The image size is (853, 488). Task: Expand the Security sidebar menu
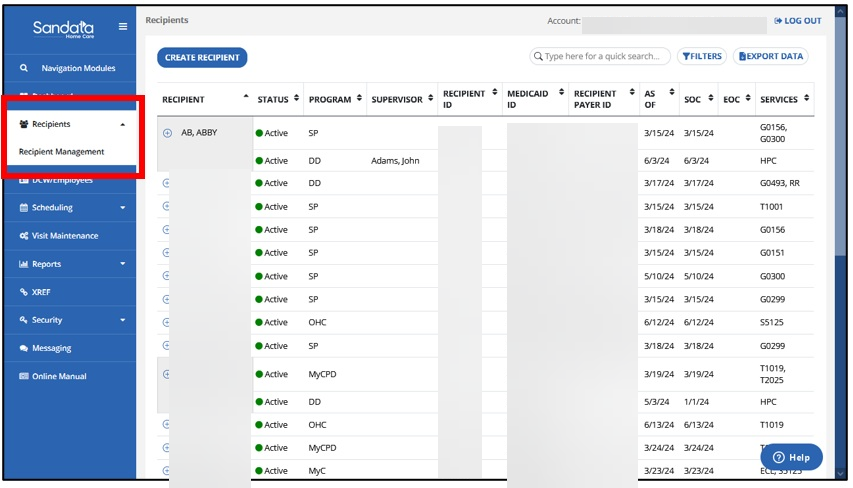click(122, 320)
